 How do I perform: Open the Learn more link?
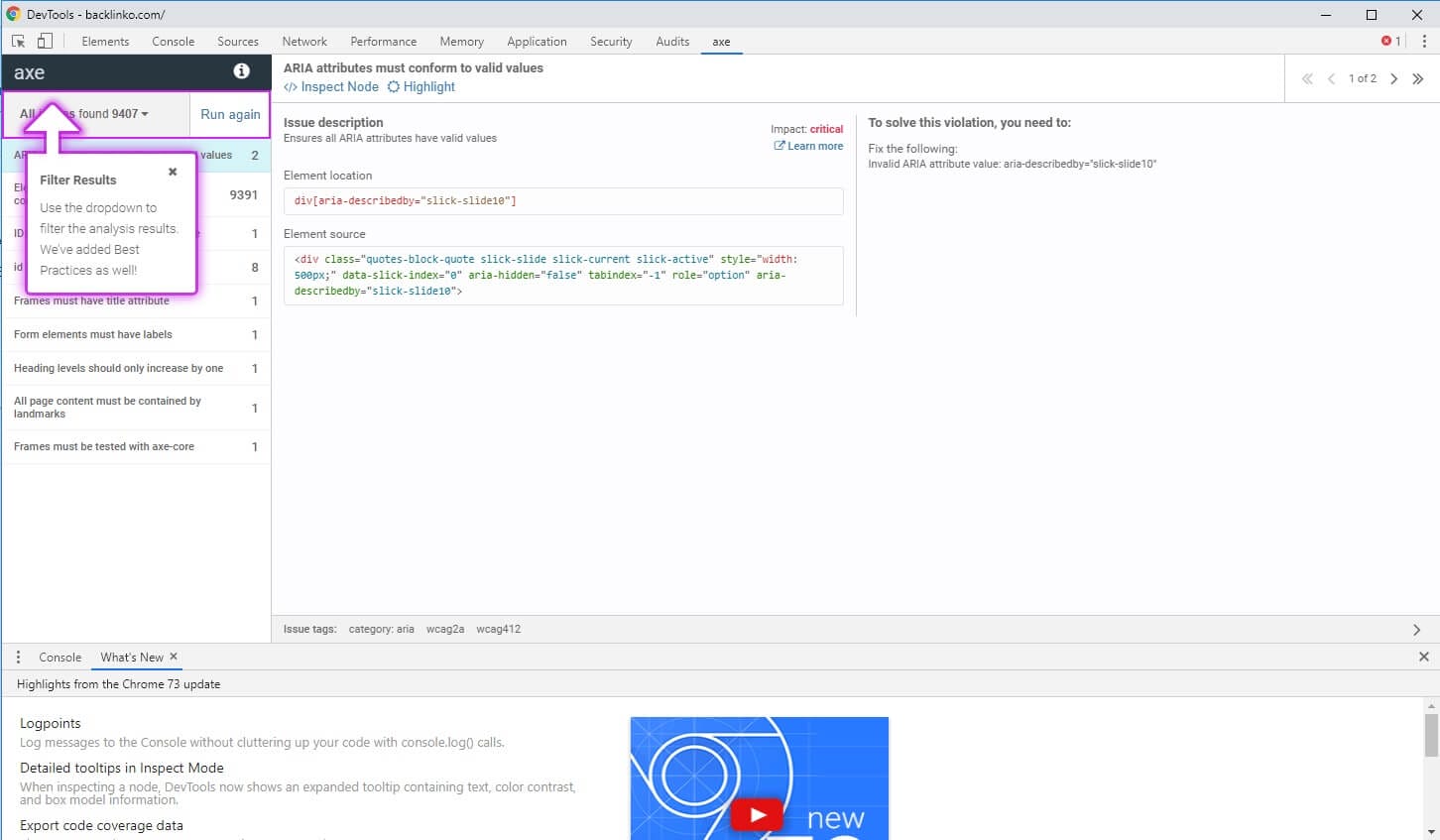click(x=808, y=146)
